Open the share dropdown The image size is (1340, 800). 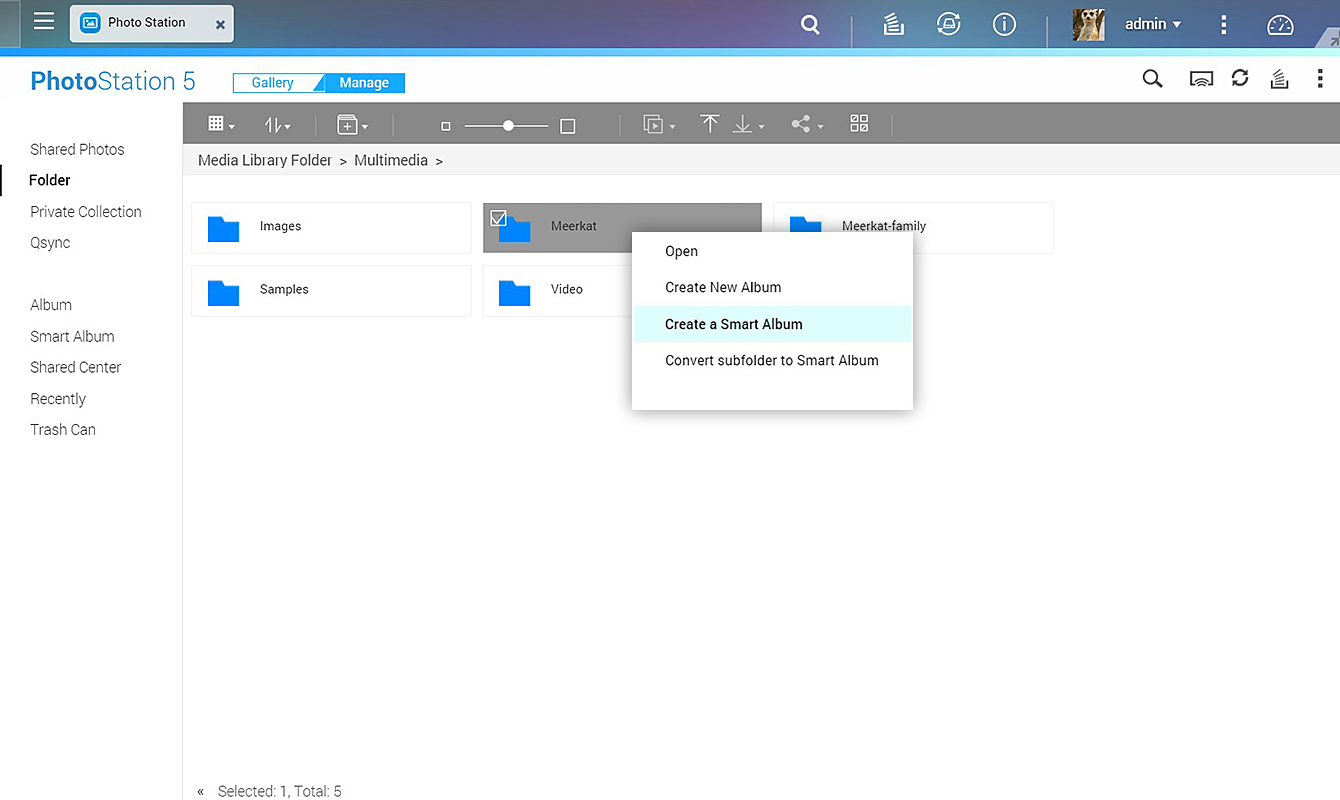click(x=807, y=125)
